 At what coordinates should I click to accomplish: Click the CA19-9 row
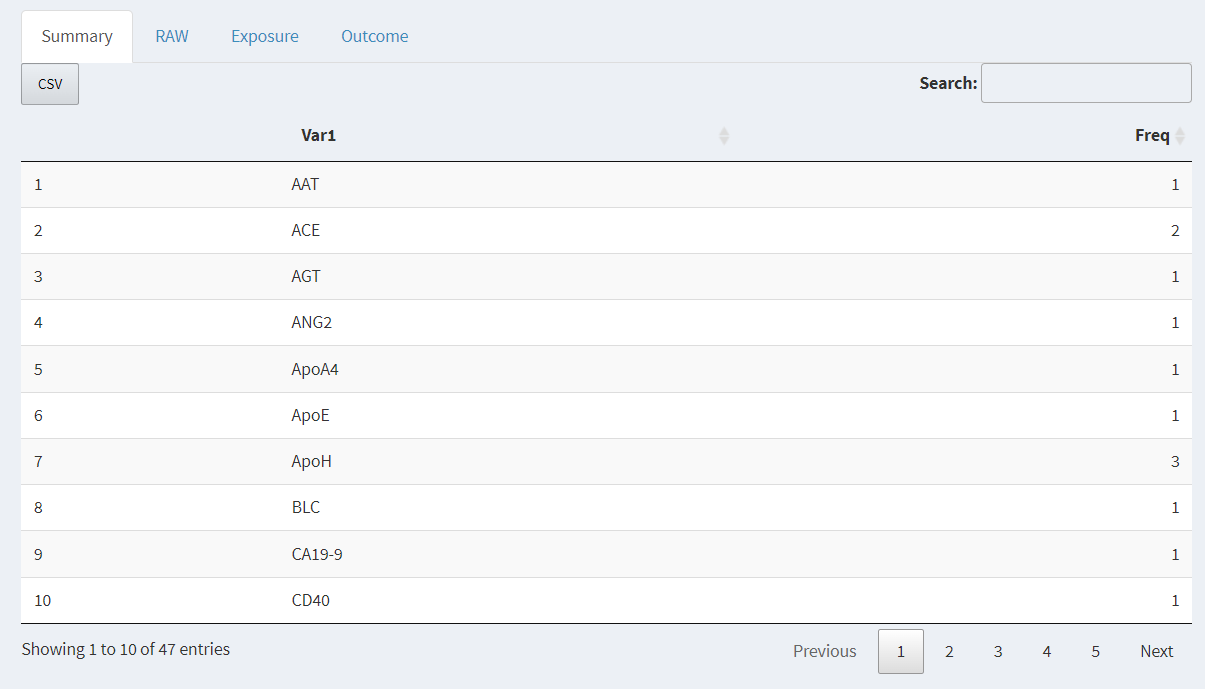click(317, 554)
